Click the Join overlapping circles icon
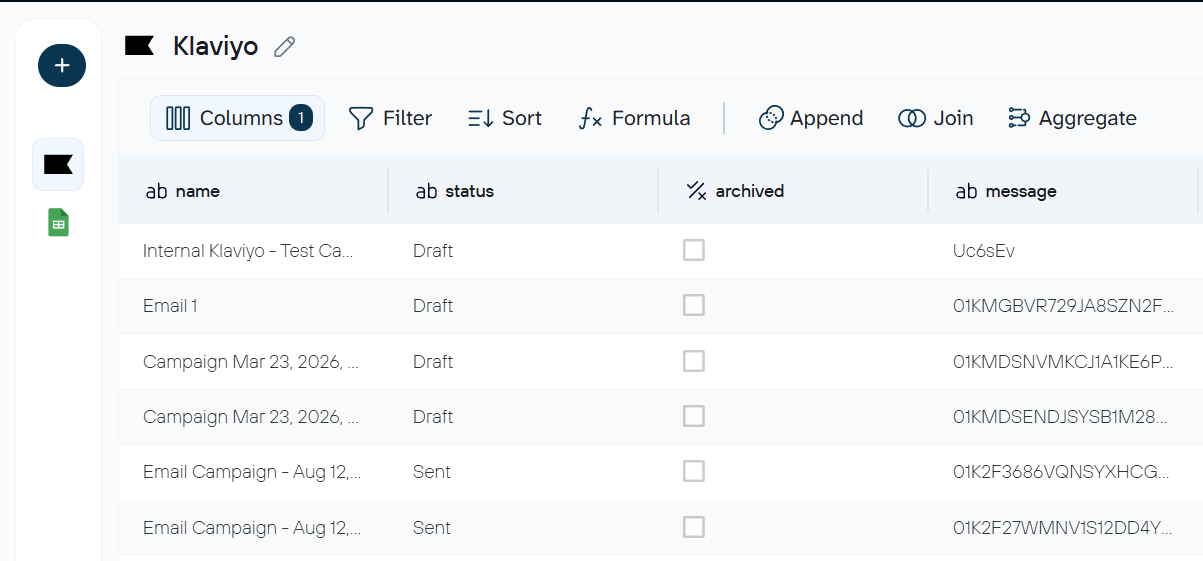1203x561 pixels. 912,118
